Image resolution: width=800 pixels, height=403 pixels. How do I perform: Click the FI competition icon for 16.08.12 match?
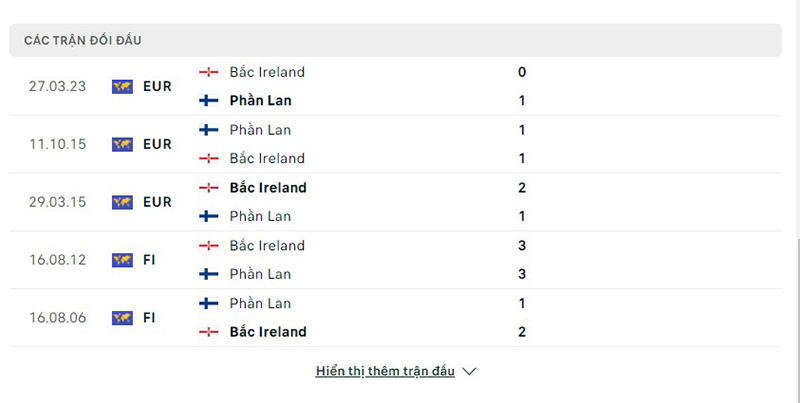122,260
